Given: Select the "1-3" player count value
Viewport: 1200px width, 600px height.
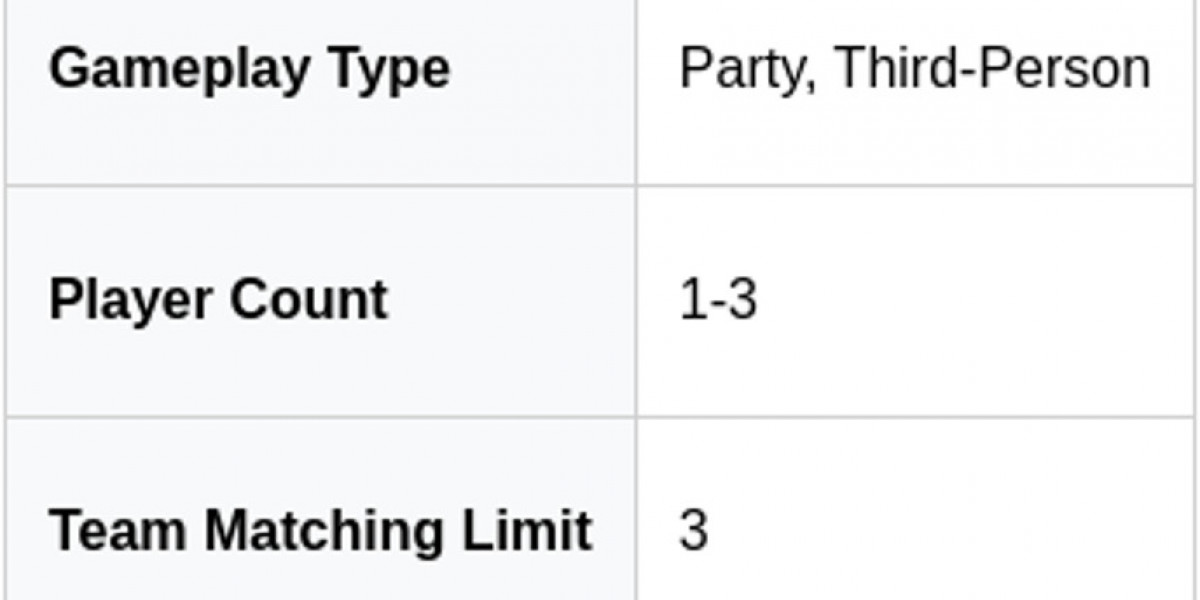Looking at the screenshot, I should (718, 300).
